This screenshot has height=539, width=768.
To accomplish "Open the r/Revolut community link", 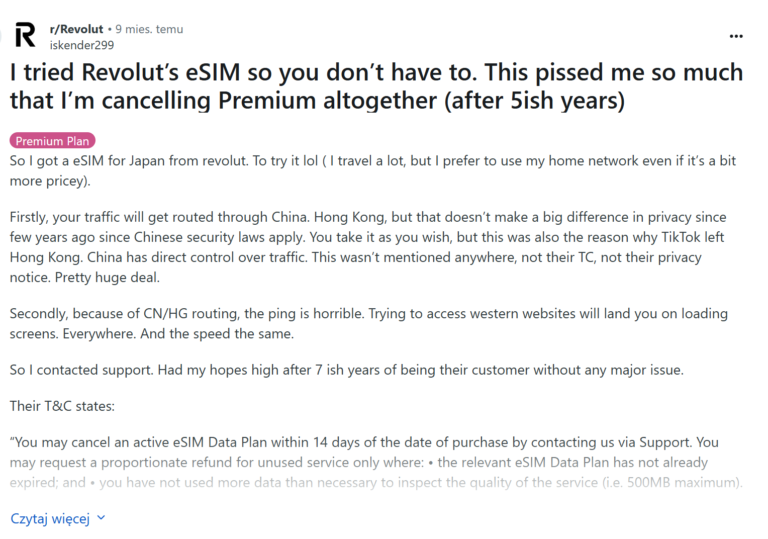I will [76, 30].
